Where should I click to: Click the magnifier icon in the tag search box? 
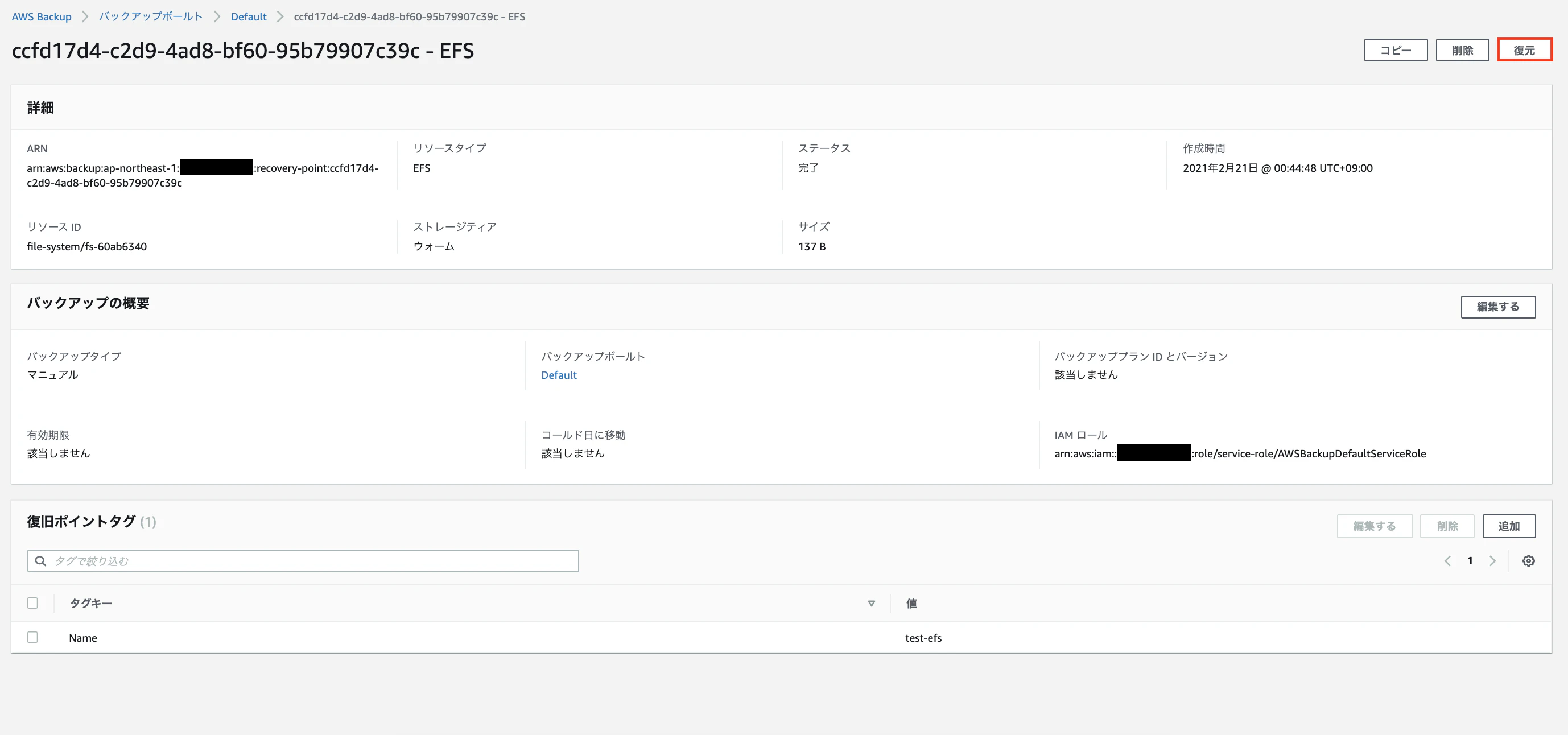click(x=40, y=560)
